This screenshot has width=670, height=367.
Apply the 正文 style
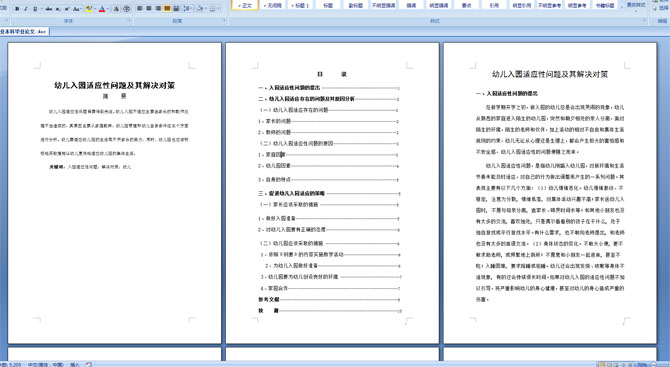click(245, 5)
